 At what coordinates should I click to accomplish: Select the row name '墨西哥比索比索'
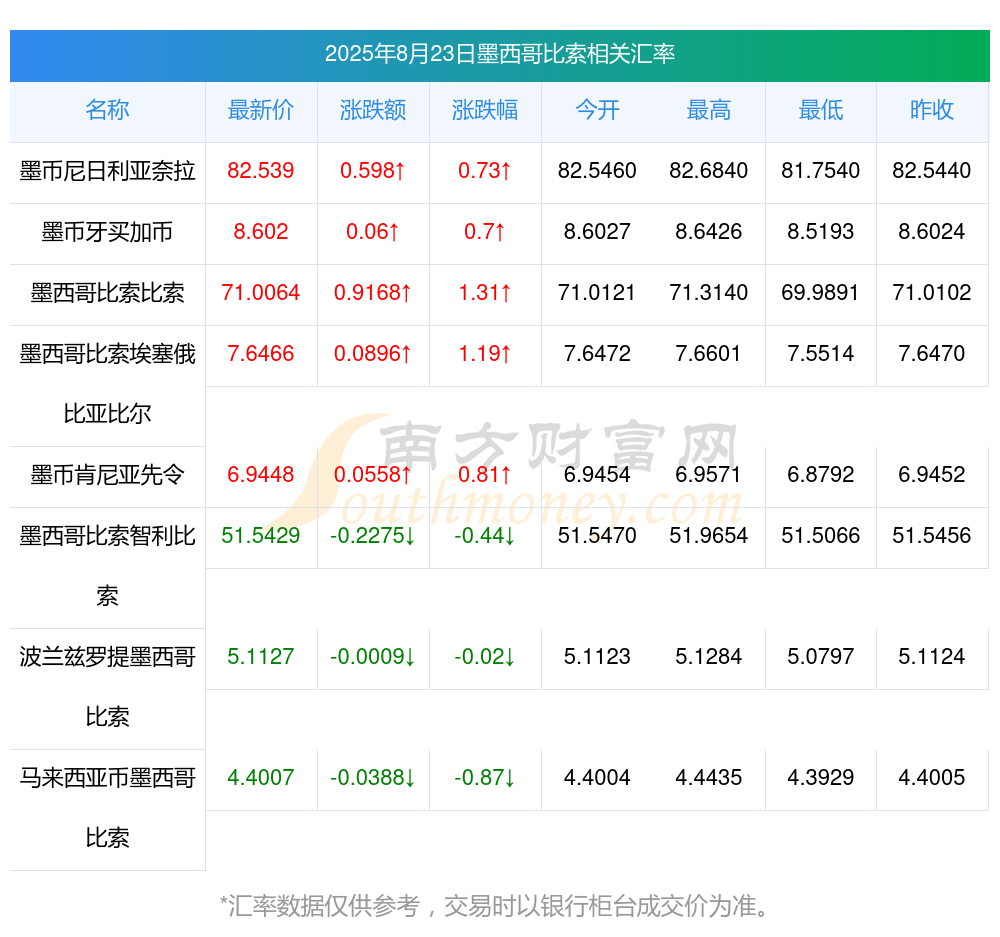point(107,293)
